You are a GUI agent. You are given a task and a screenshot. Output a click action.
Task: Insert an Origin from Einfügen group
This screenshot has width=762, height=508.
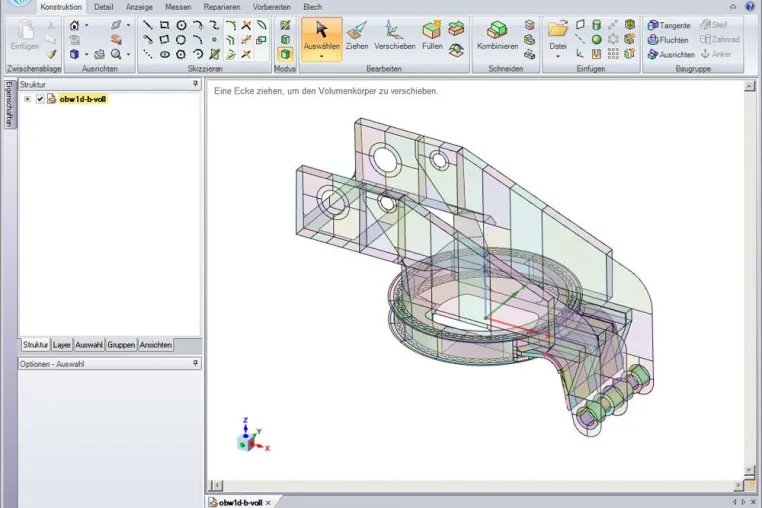tap(580, 53)
